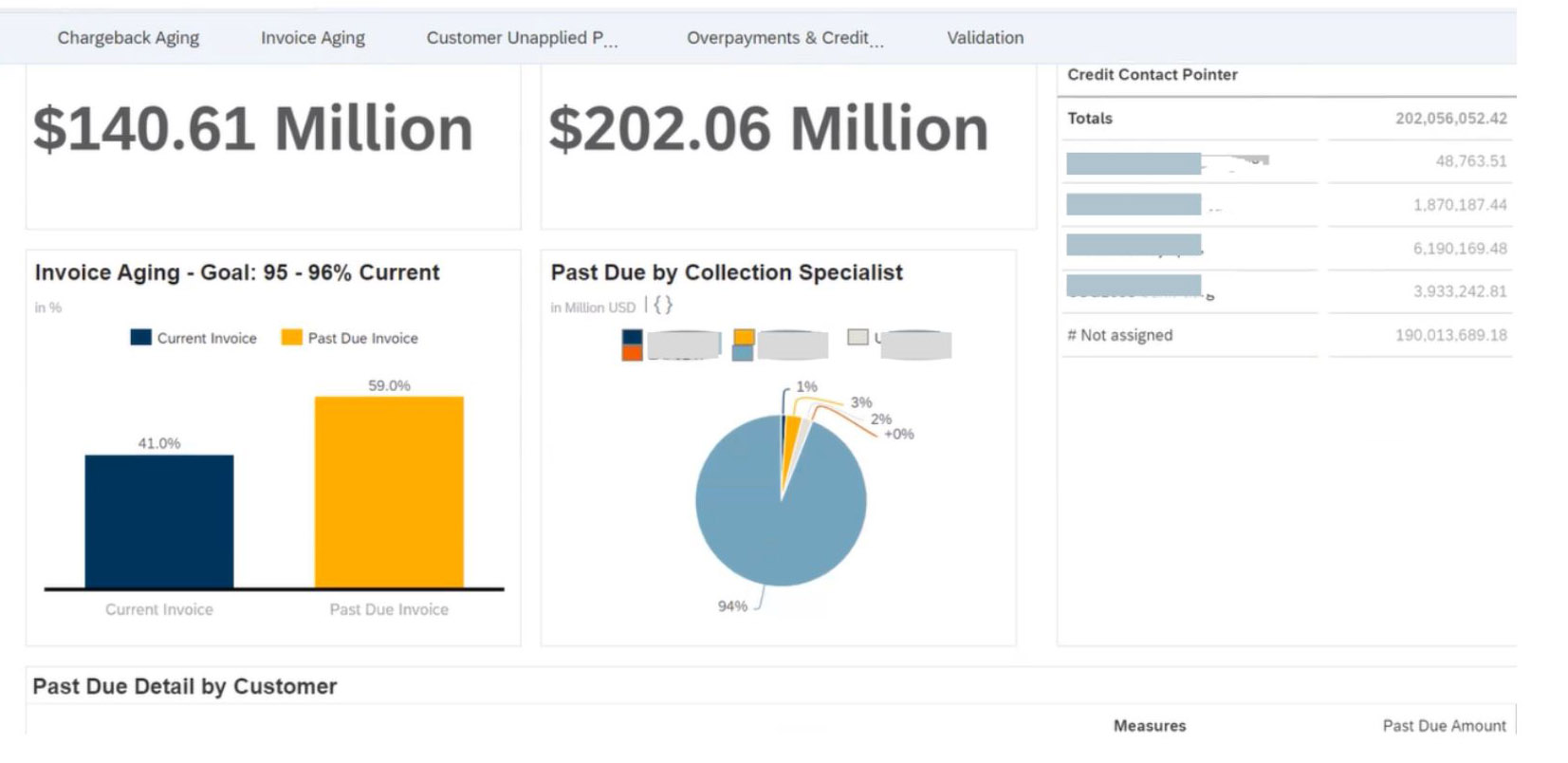Click the yellow pie legend swatch

tap(744, 337)
